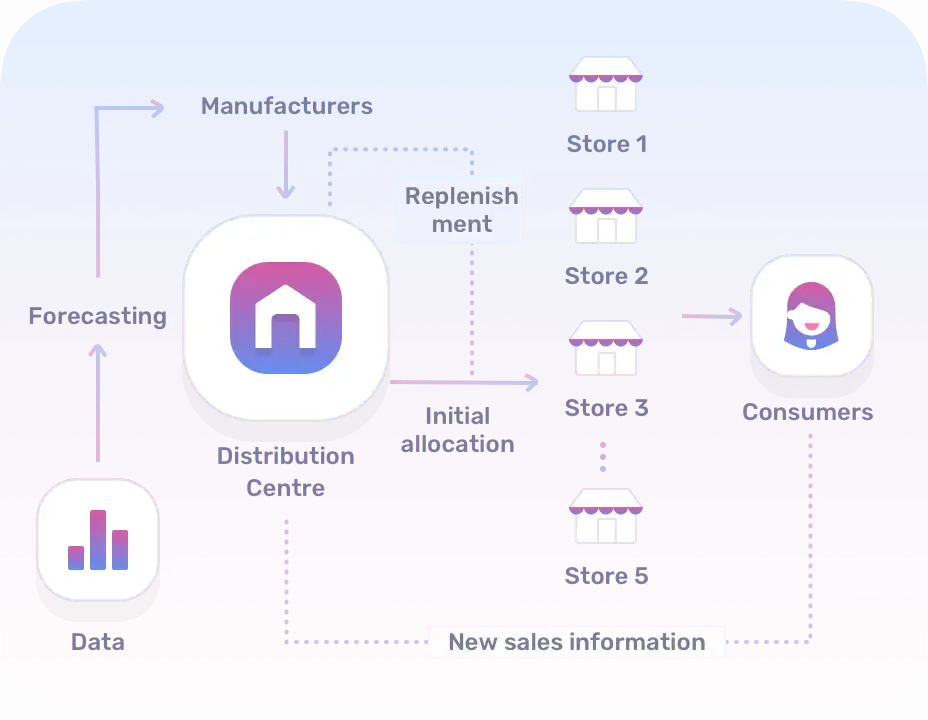Click the Store 5 text label
Screen dimensions: 928x720
click(x=606, y=576)
